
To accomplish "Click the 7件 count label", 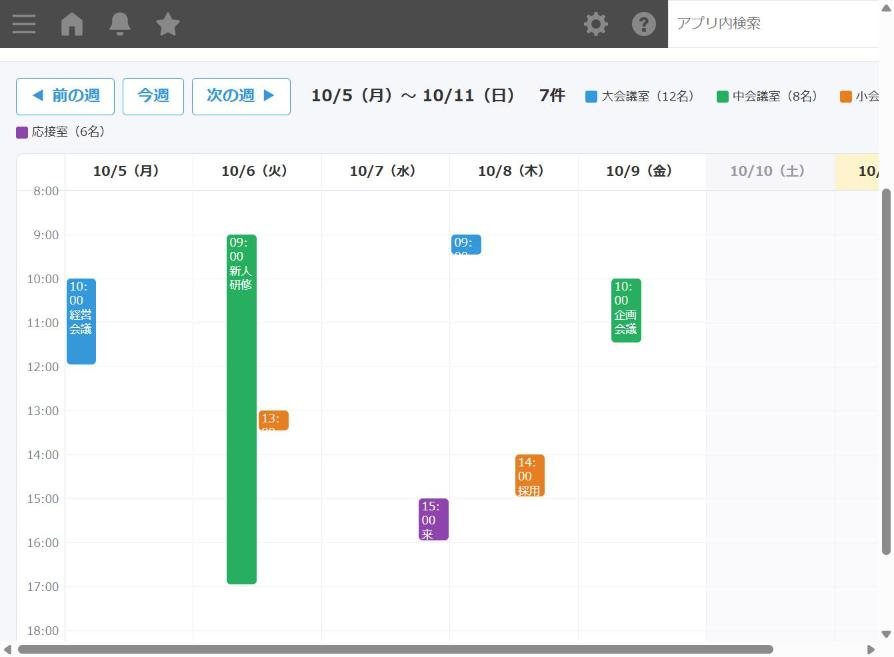I will point(551,95).
